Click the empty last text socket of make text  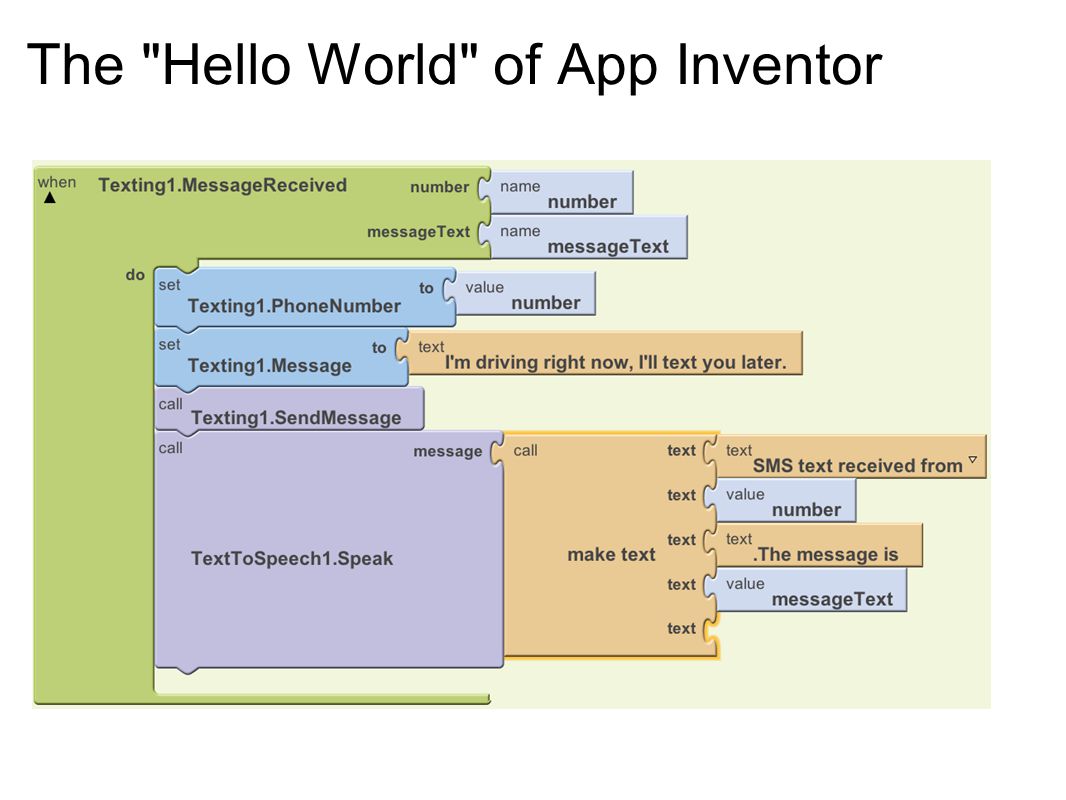(x=710, y=629)
